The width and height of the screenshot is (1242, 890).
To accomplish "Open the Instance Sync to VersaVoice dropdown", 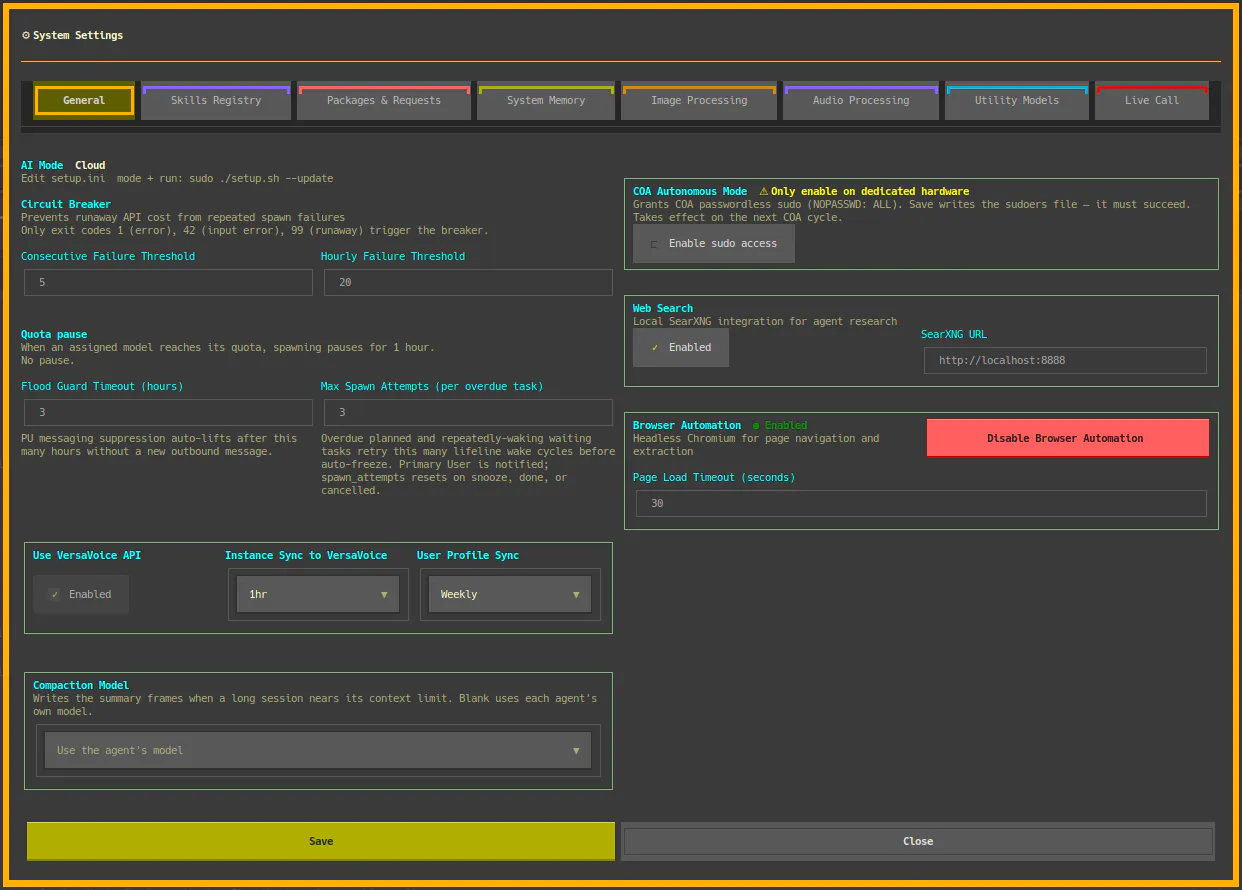I will (x=318, y=594).
